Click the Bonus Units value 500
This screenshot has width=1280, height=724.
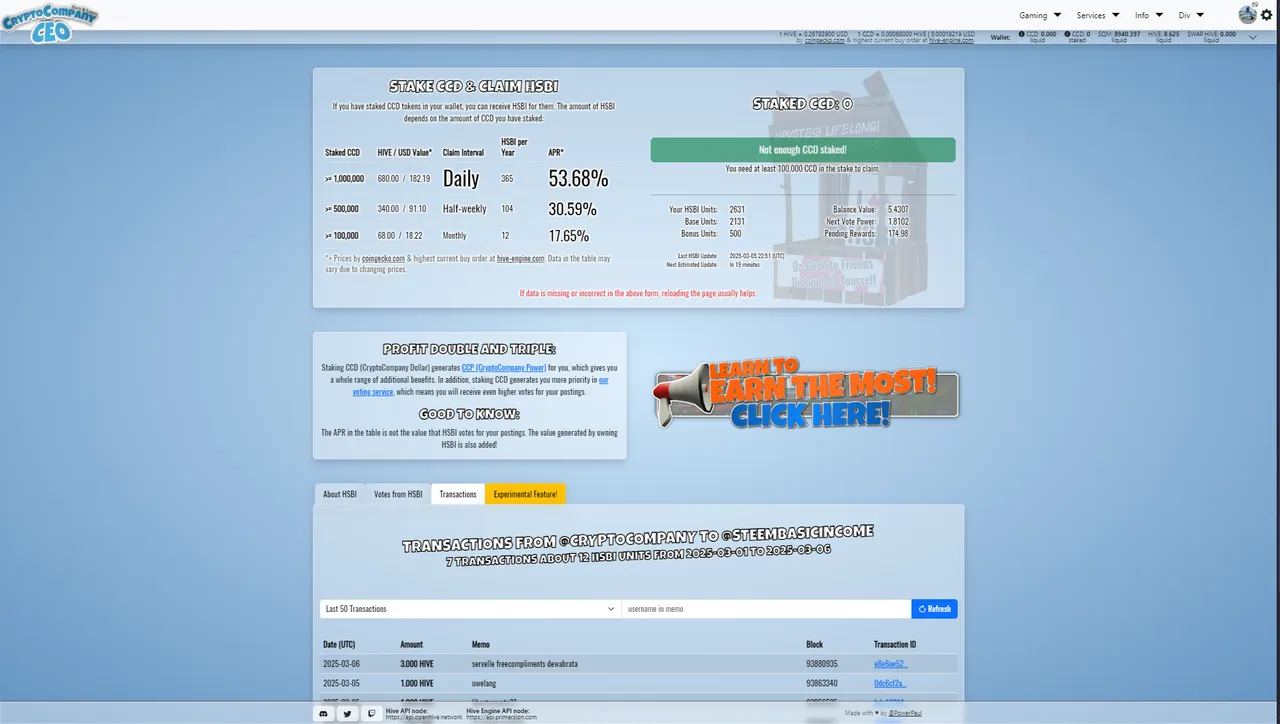[x=736, y=234]
